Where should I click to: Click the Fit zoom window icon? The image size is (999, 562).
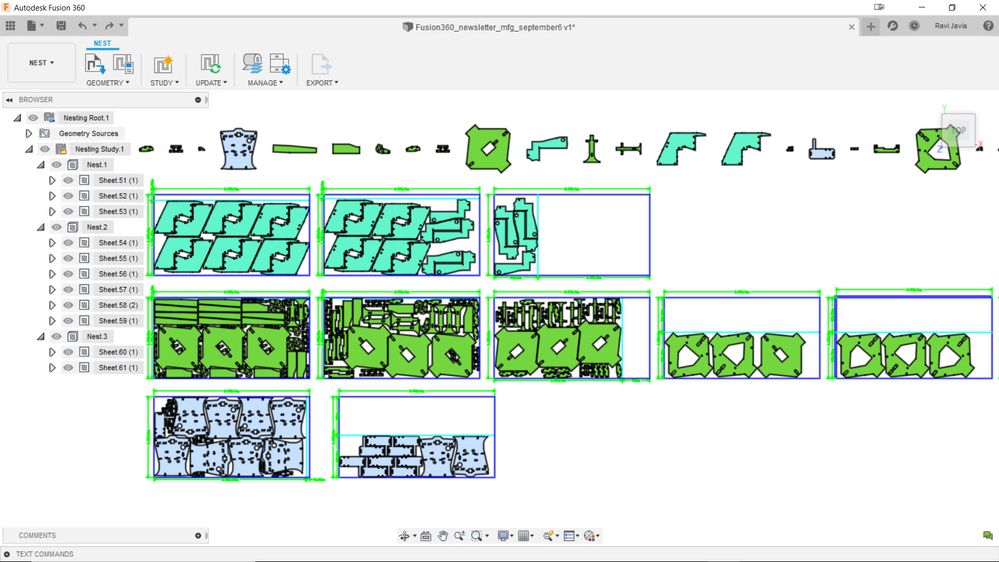pos(477,536)
